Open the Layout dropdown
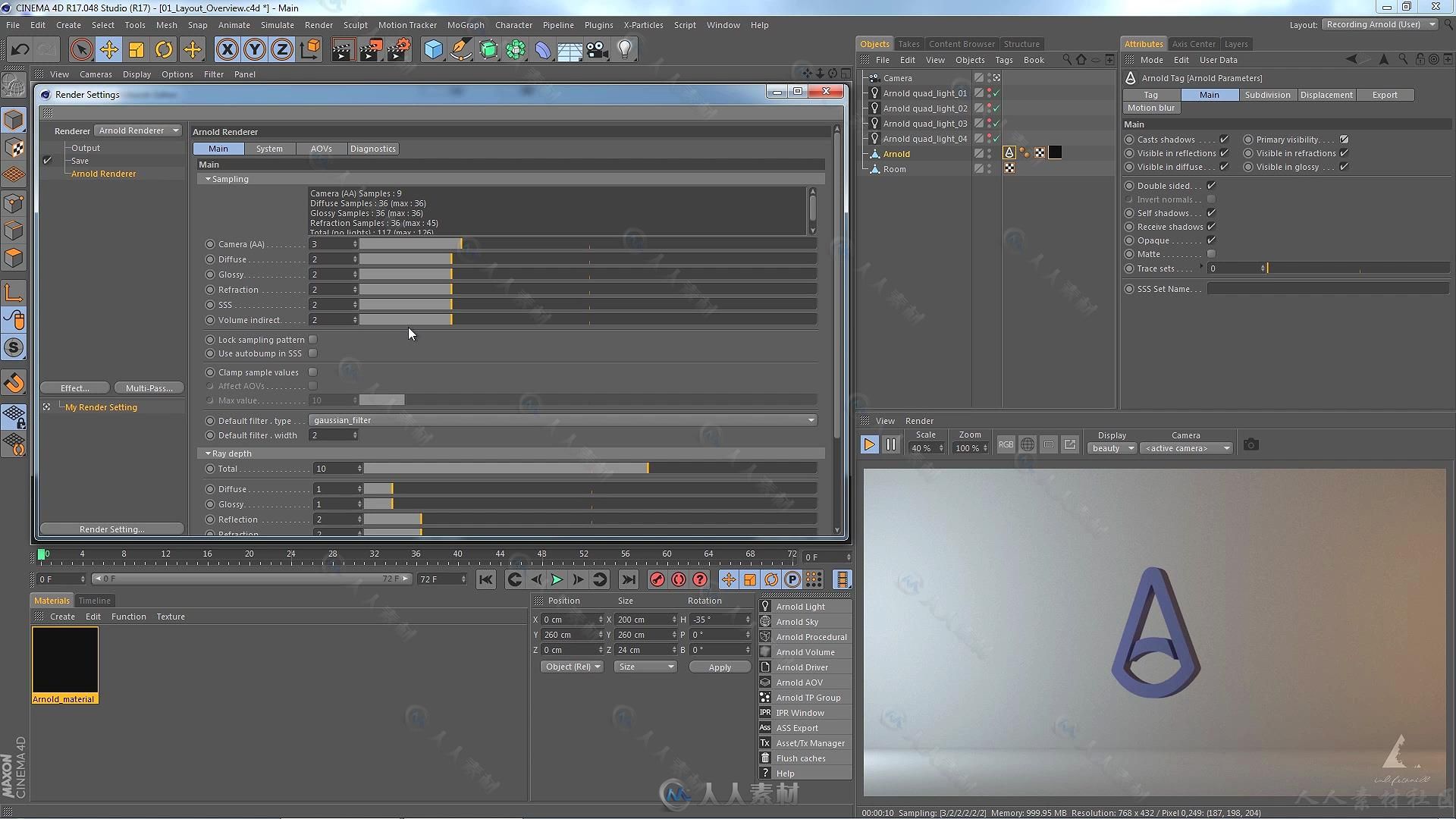The width and height of the screenshot is (1456, 819). [1380, 24]
